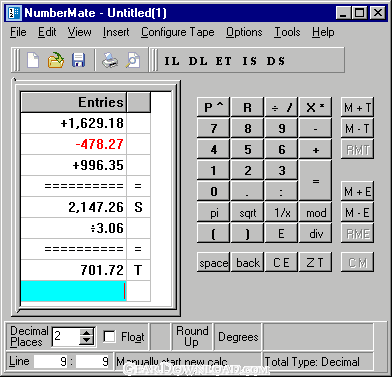The height and width of the screenshot is (377, 392).
Task: Click the back key
Action: [x=247, y=262]
